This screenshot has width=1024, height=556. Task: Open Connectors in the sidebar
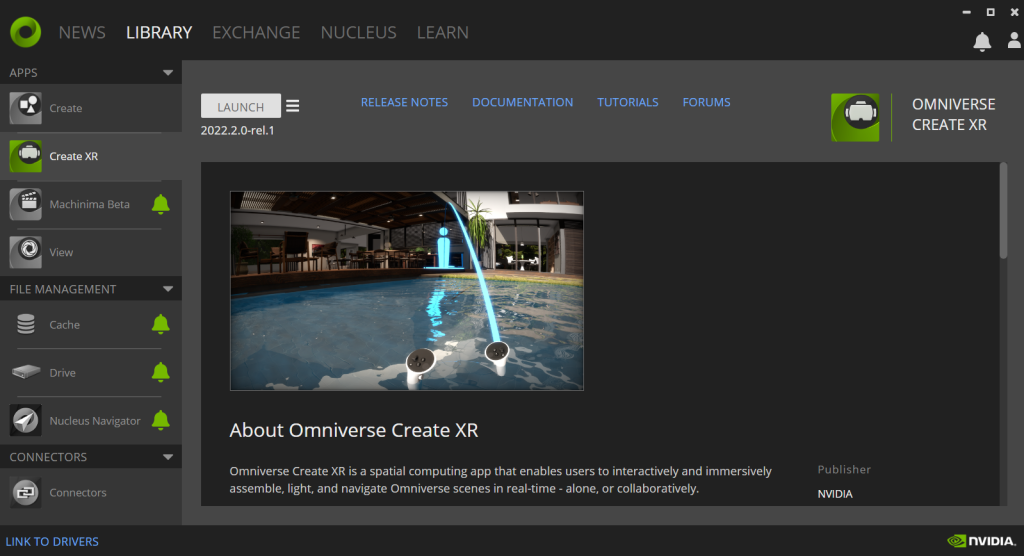tap(77, 492)
